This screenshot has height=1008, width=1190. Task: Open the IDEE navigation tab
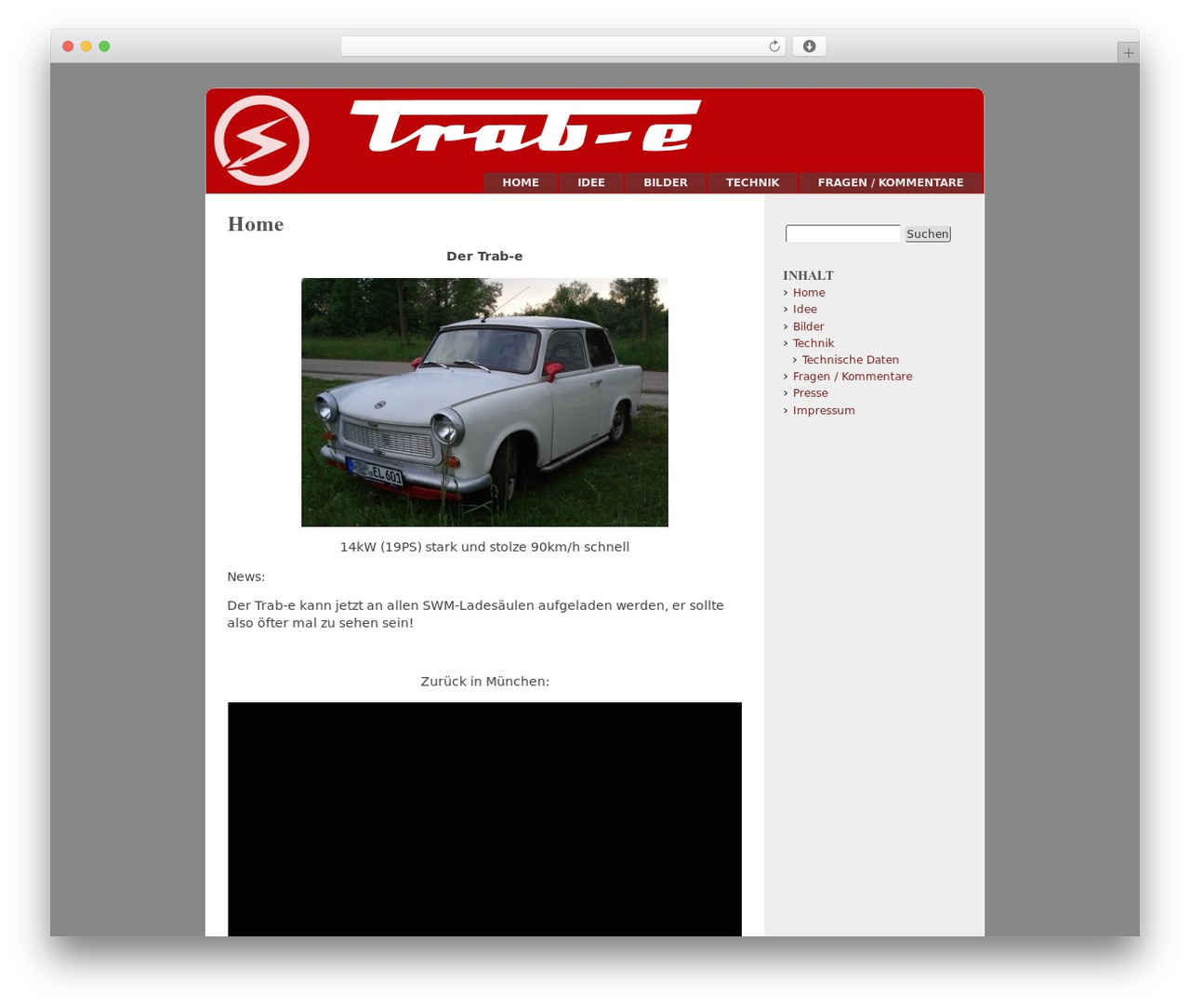591,182
